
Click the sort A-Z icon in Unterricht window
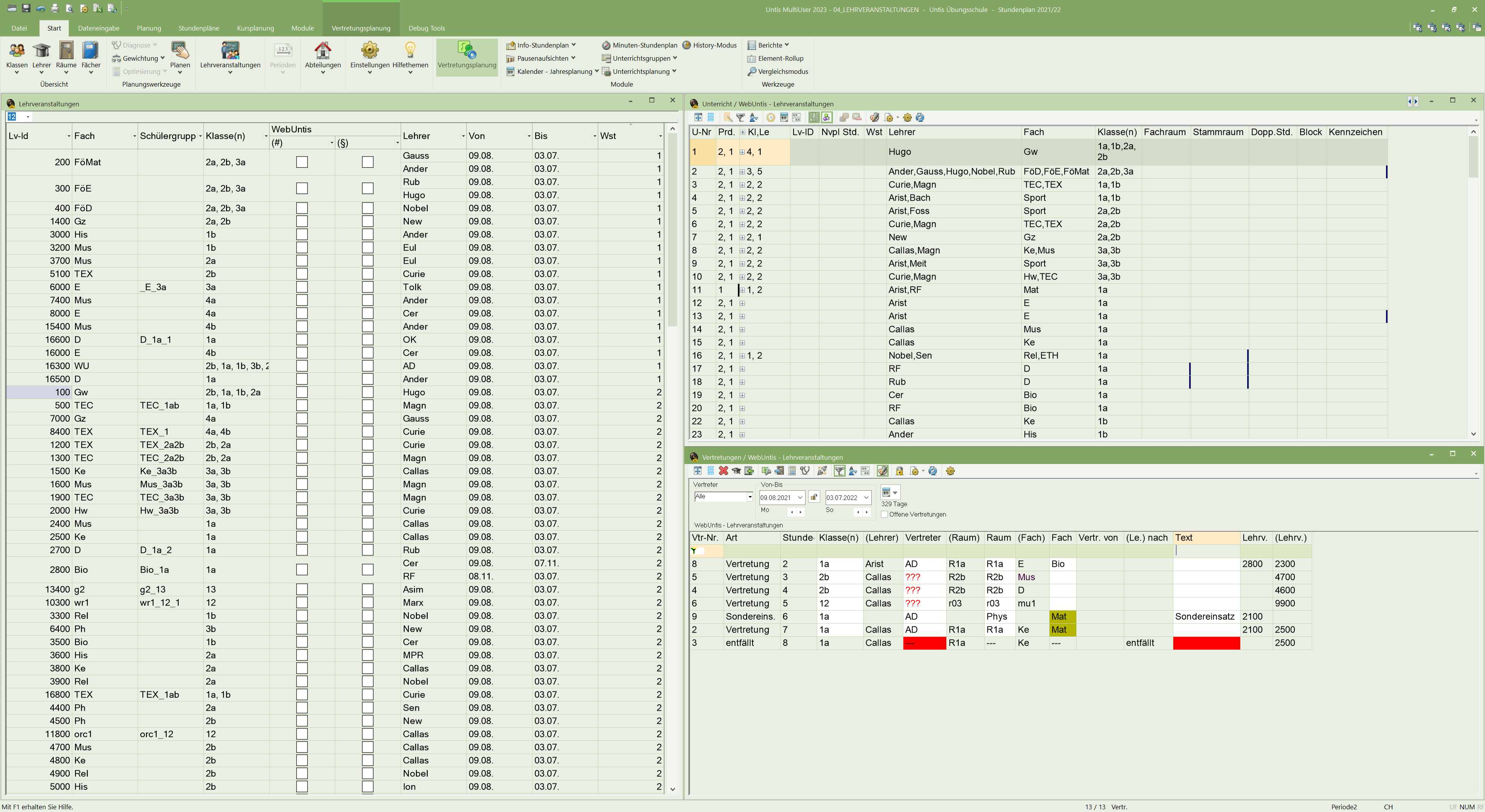coord(753,118)
